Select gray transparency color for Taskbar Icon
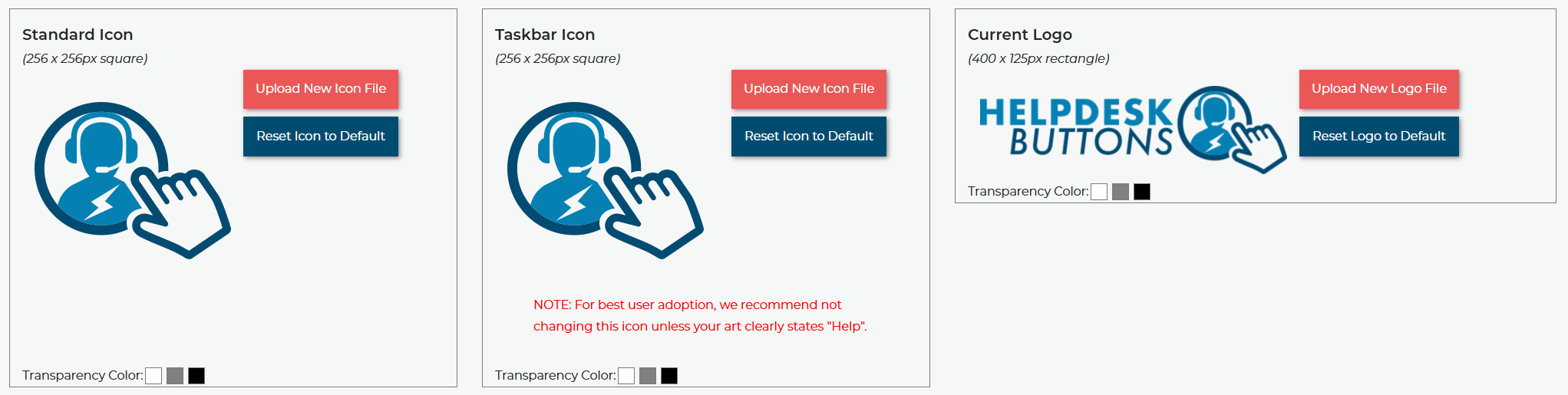1568x395 pixels. 648,376
